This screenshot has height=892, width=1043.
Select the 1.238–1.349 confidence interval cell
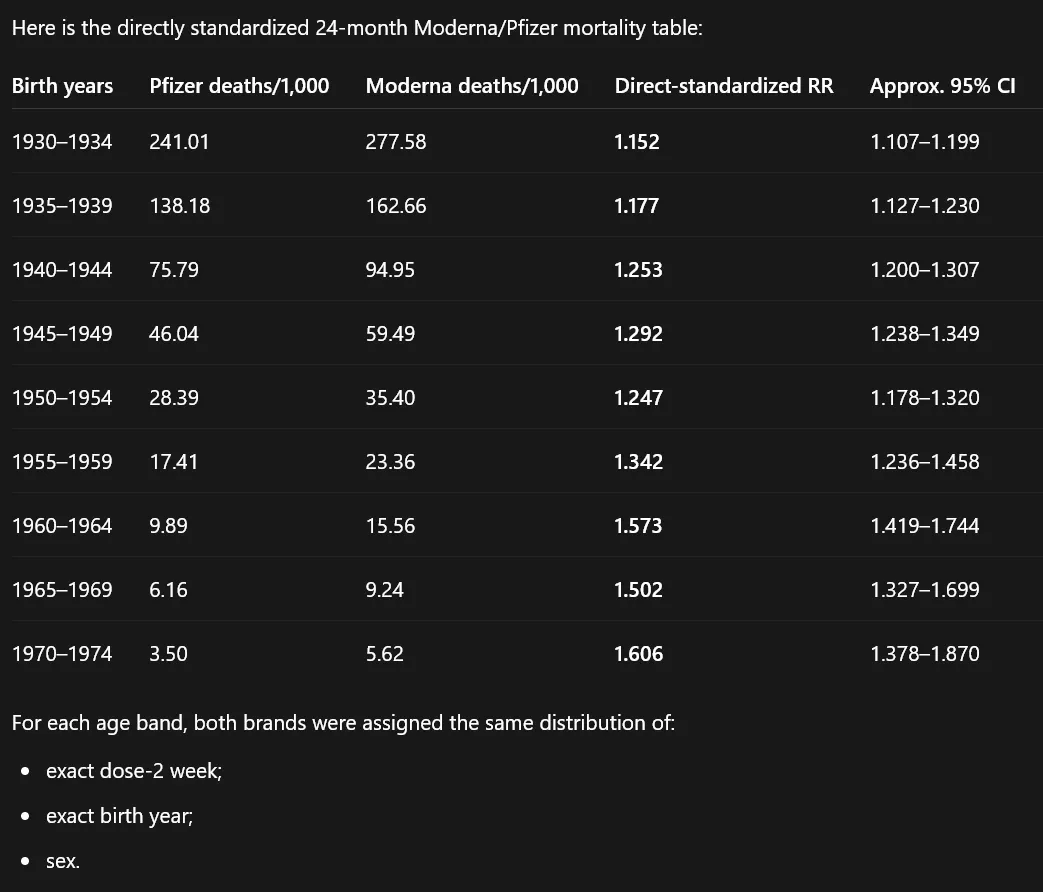[x=925, y=333]
